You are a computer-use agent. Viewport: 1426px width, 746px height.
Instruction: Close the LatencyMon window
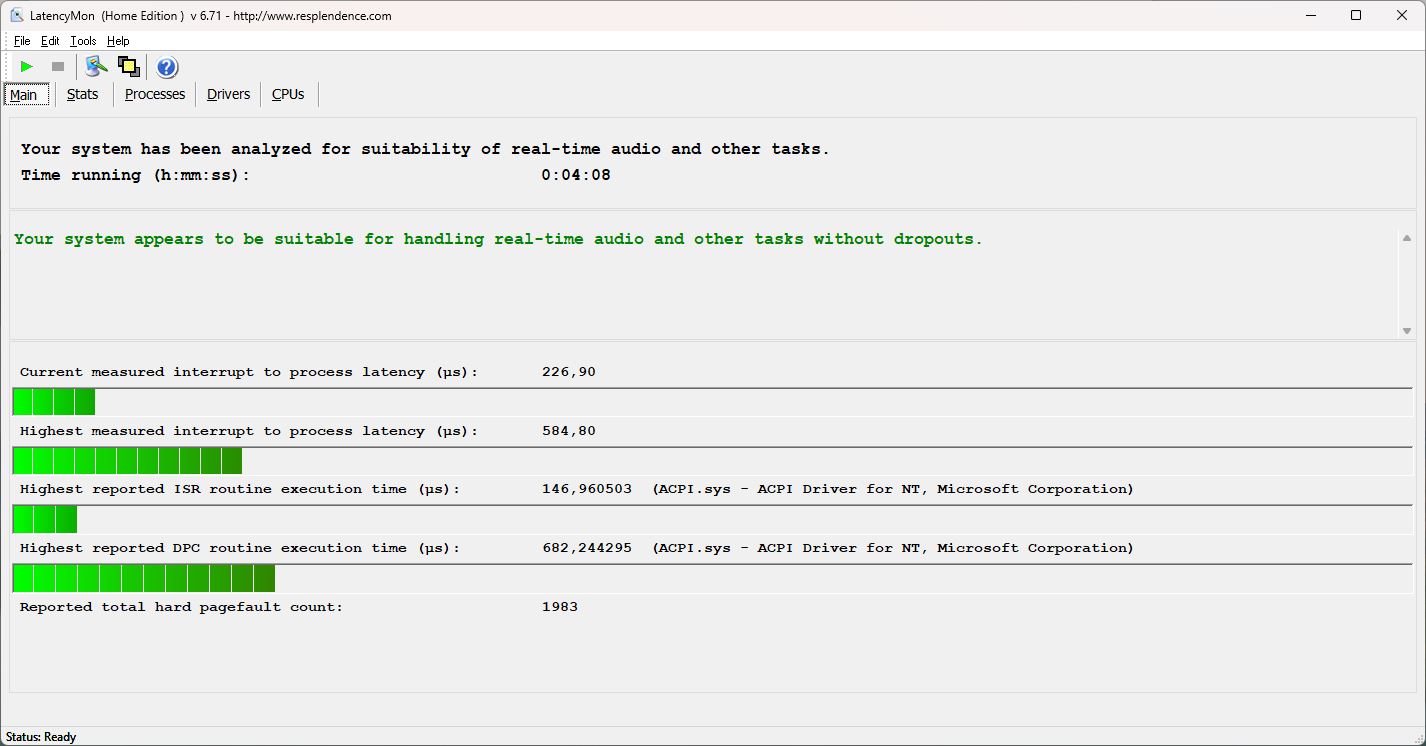1402,15
